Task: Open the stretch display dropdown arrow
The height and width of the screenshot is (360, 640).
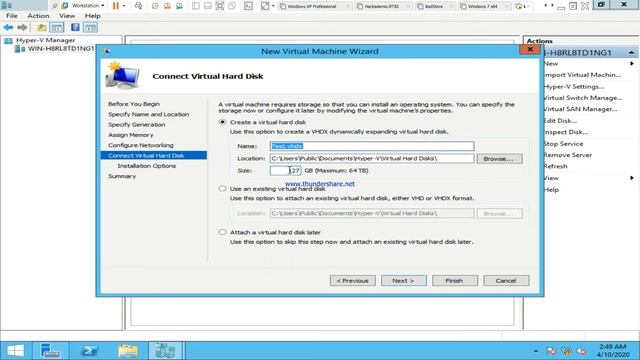Action: tap(273, 6)
